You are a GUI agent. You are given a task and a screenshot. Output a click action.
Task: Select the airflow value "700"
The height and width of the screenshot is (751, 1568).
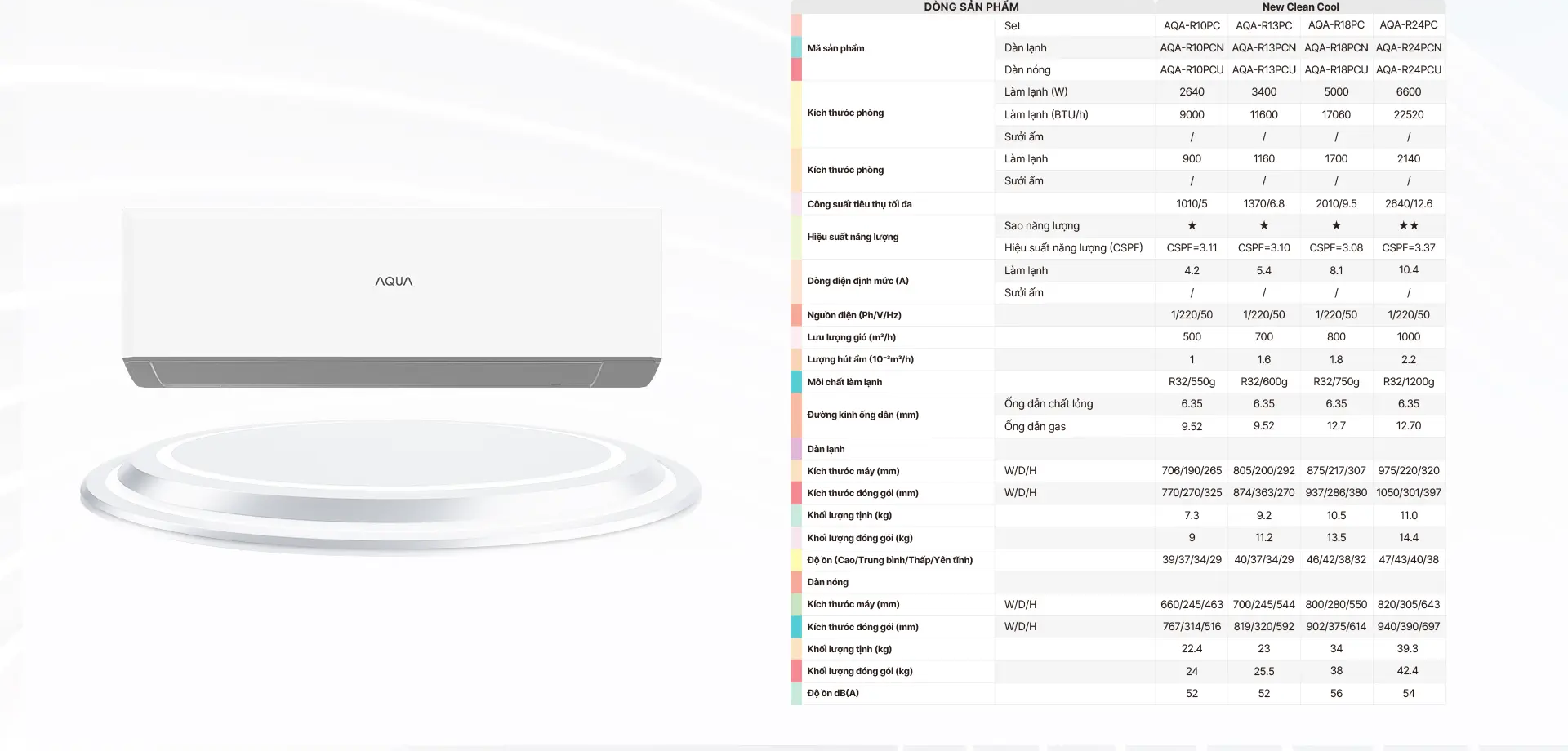tap(1263, 336)
